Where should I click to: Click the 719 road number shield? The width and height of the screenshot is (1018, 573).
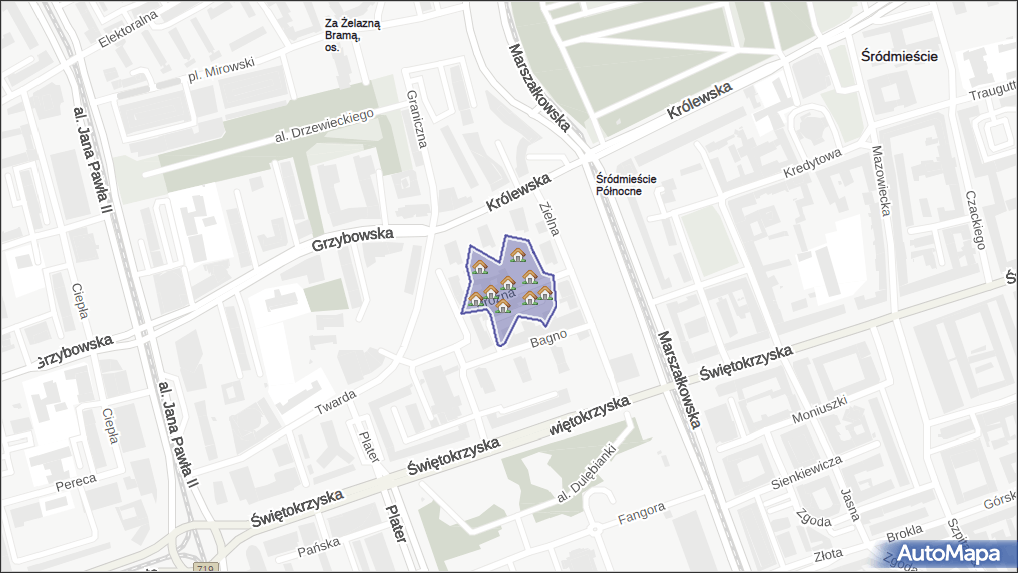pos(206,568)
